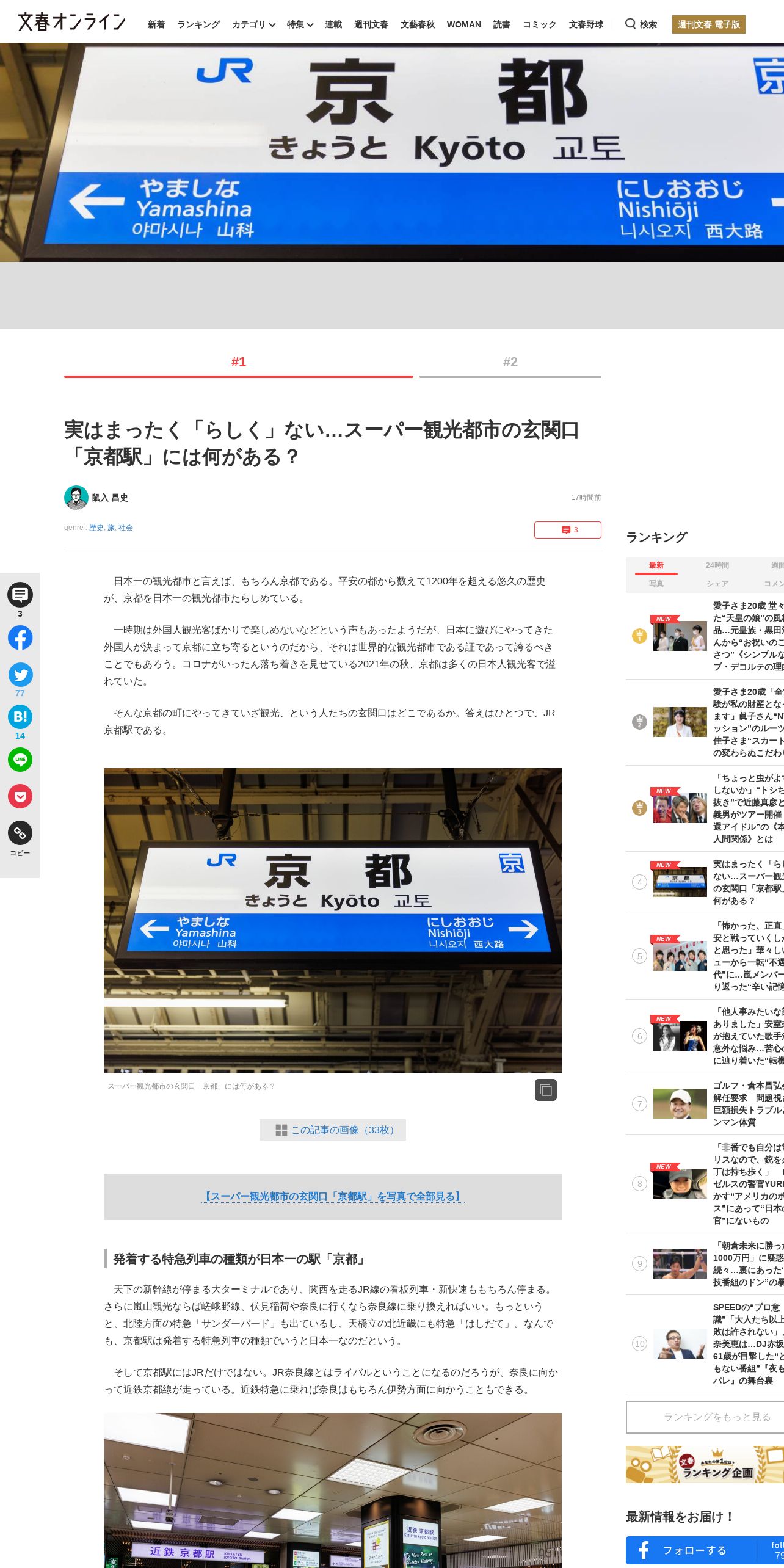
Task: Open 文藝春秋 in the navigation
Action: pyautogui.click(x=418, y=24)
